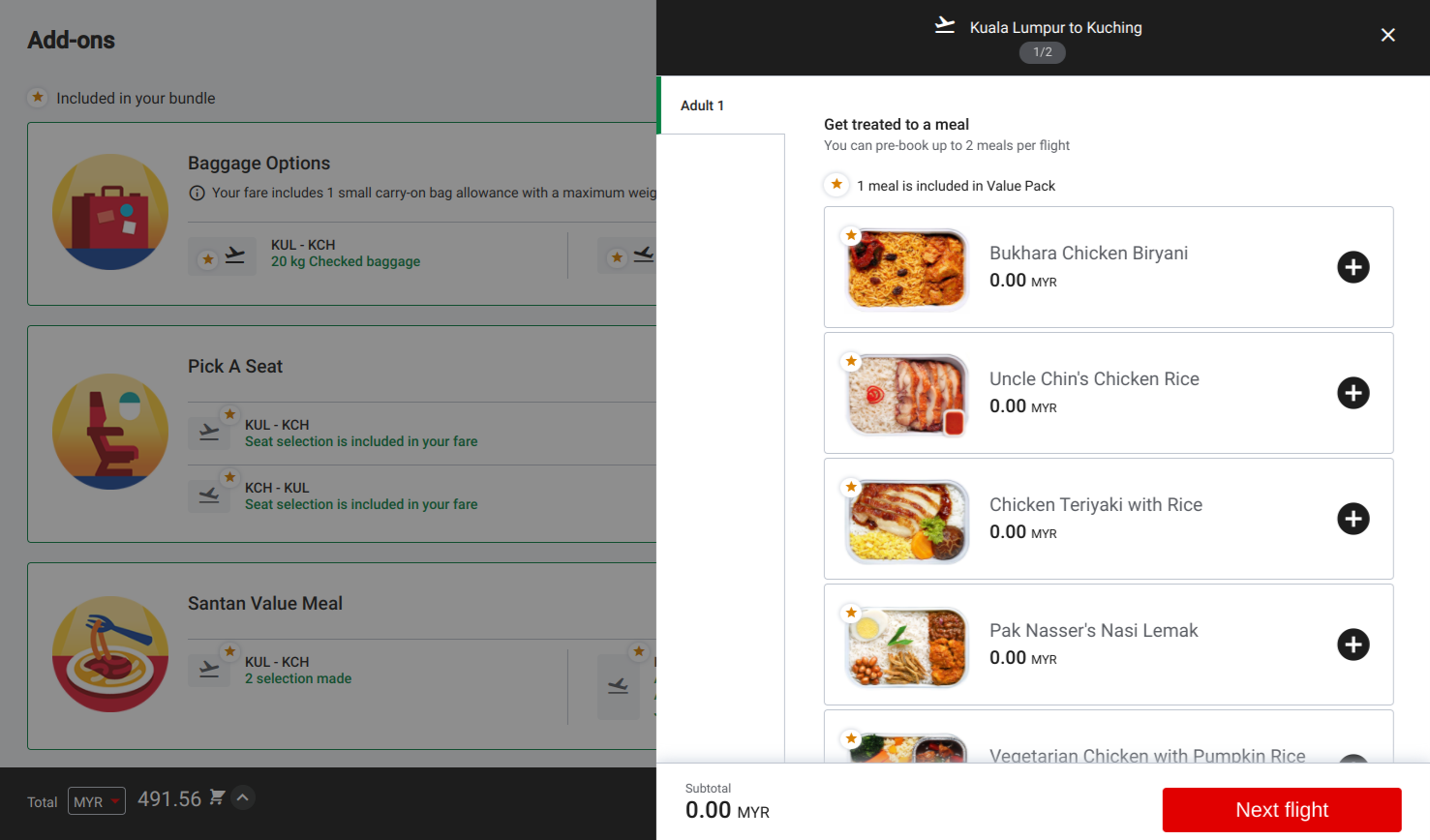Open KUL - KCH 20 kg checked baggage
The height and width of the screenshot is (840, 1430).
click(x=345, y=254)
